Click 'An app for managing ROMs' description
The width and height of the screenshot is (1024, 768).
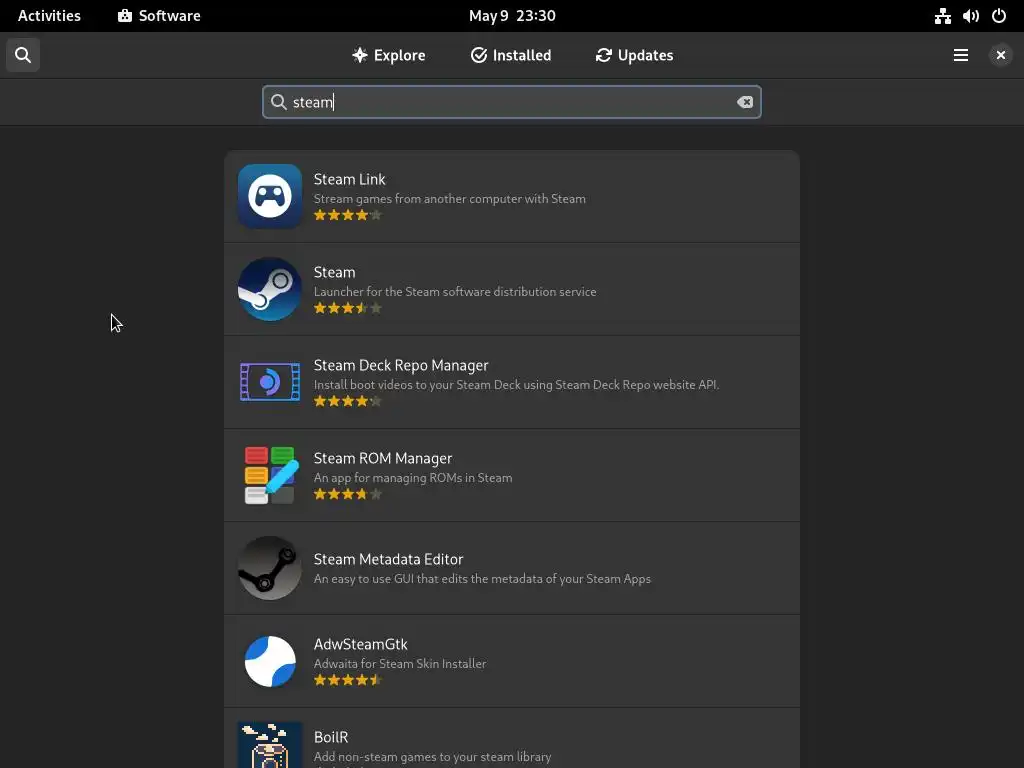413,477
